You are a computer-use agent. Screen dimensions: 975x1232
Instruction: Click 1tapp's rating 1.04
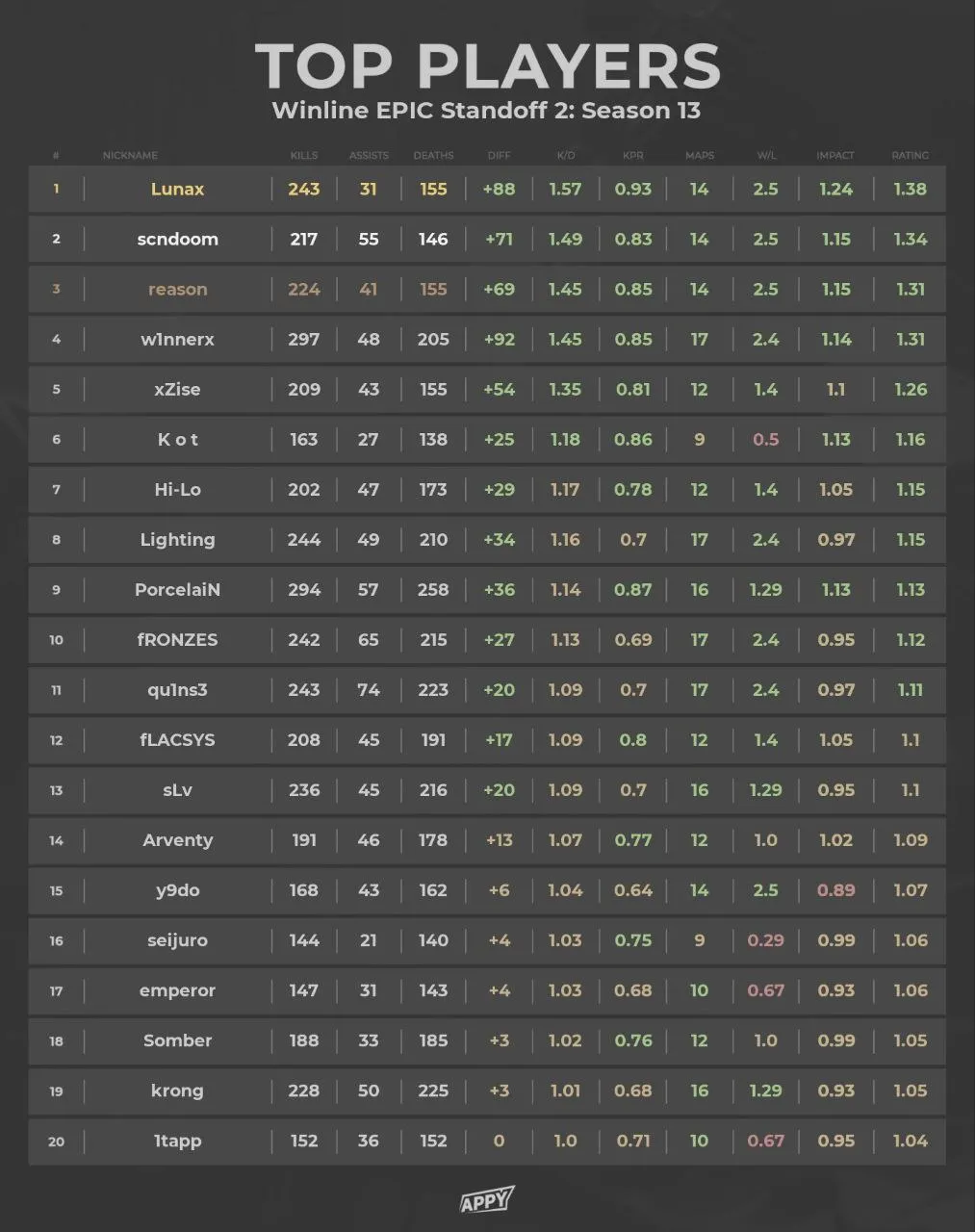pos(911,1141)
